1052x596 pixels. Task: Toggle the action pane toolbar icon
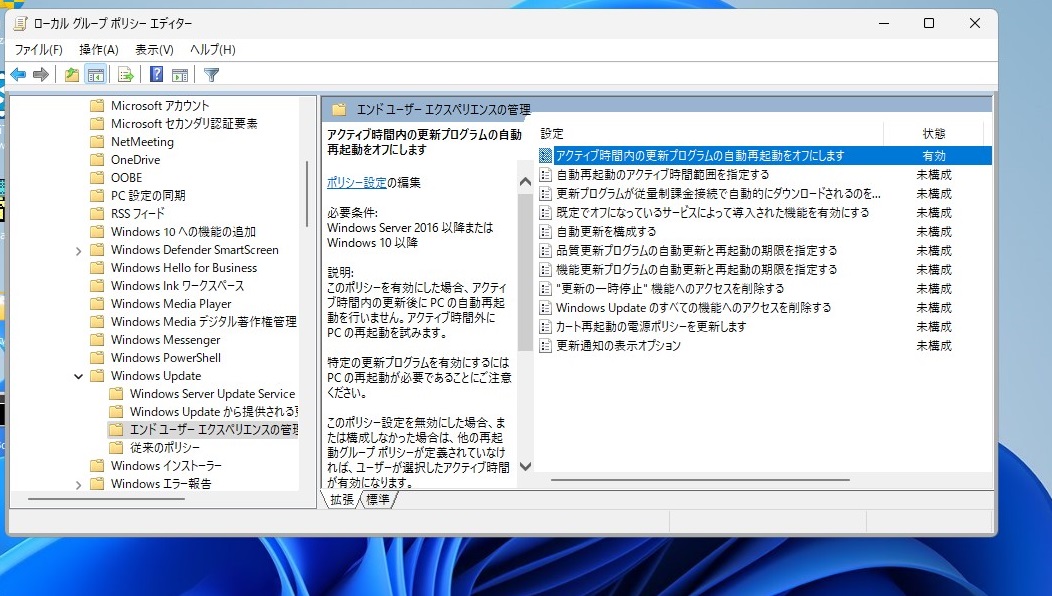click(180, 74)
